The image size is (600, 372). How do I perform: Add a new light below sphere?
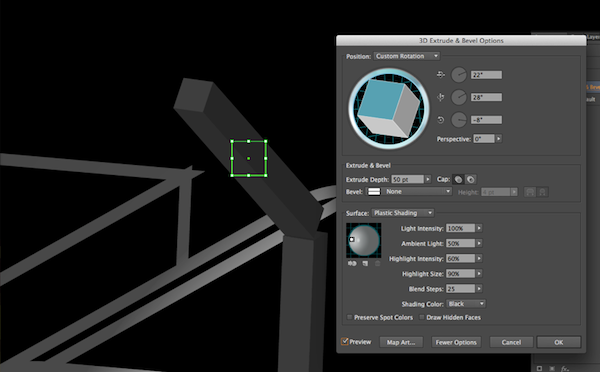pos(365,263)
